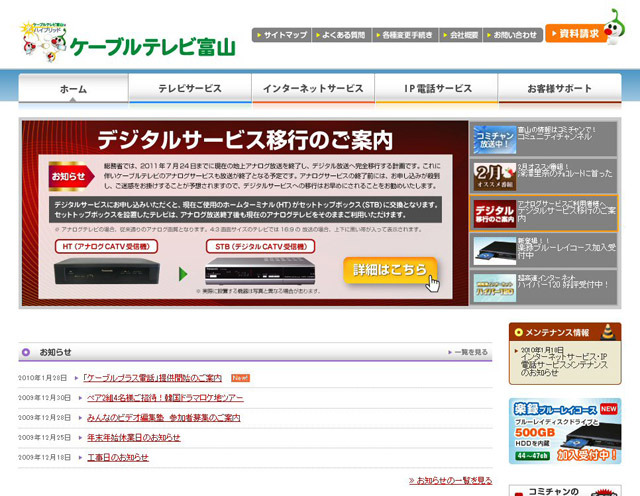This screenshot has height=496, width=640.
Task: Click the コミチャンの banner at page bottom
Action: click(565, 490)
